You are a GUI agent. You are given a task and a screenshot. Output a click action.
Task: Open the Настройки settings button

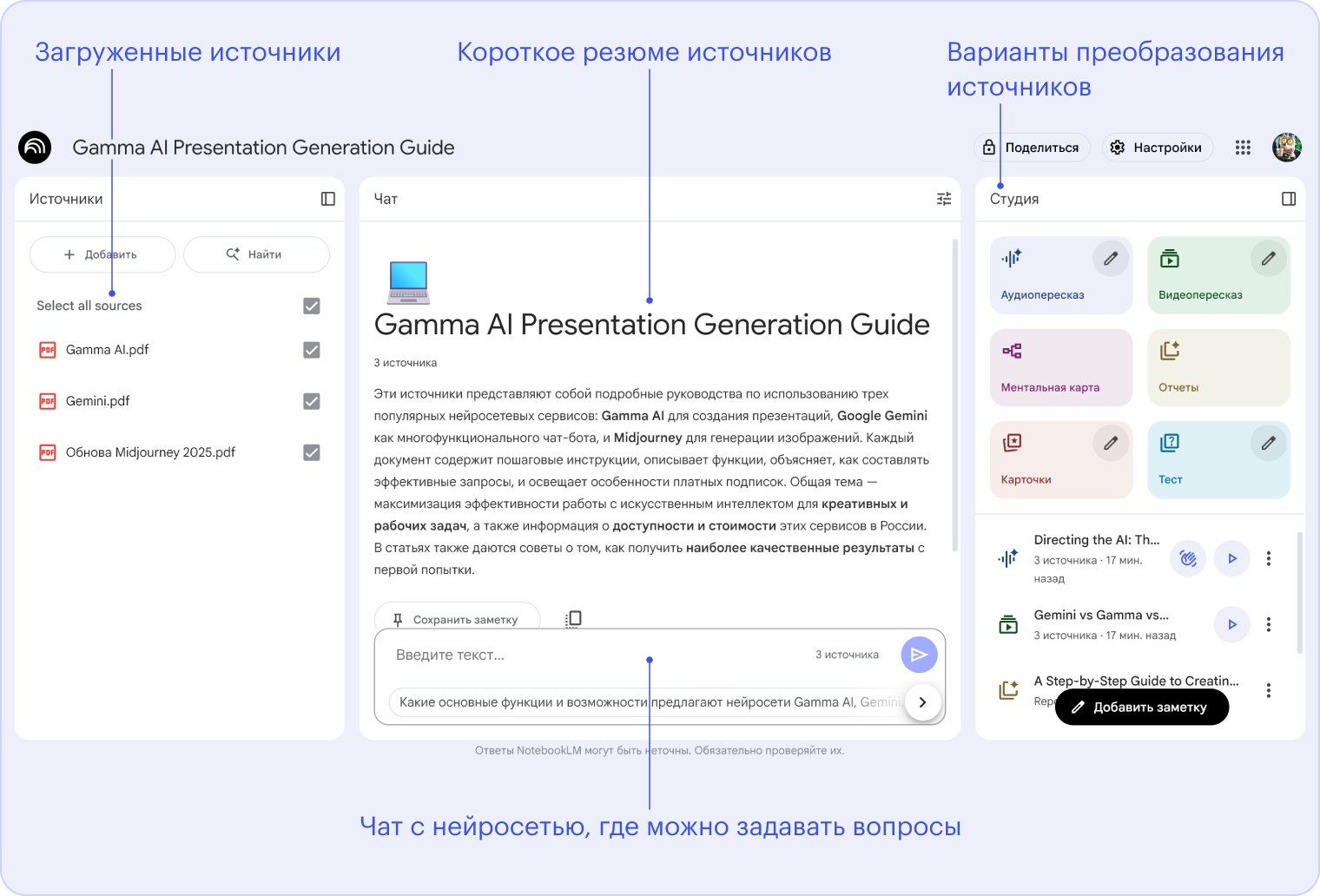pyautogui.click(x=1158, y=148)
